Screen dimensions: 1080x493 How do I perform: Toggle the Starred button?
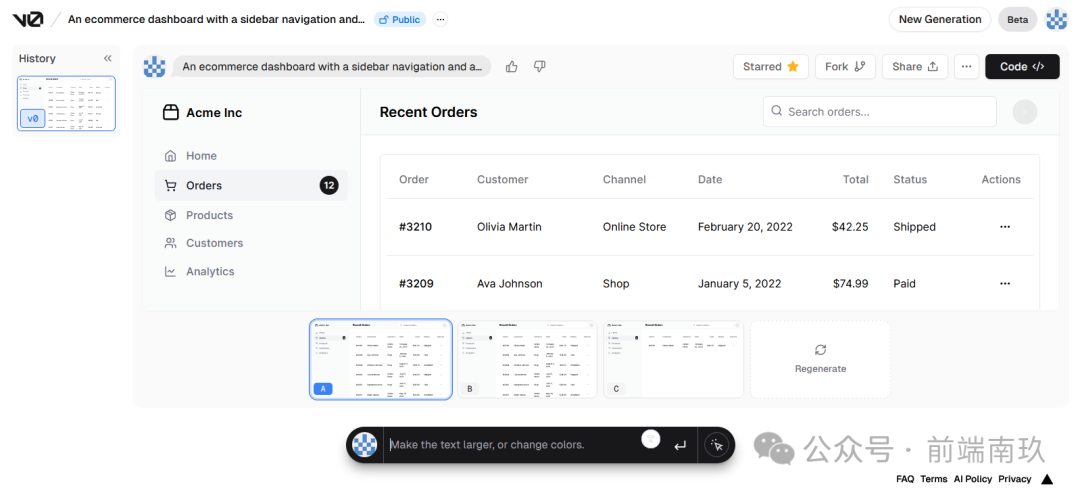tap(771, 67)
